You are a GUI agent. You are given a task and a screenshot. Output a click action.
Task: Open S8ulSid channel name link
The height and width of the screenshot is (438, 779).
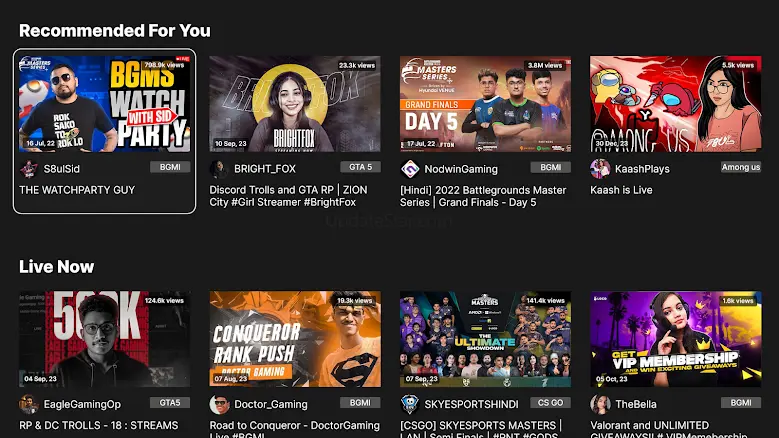62,169
